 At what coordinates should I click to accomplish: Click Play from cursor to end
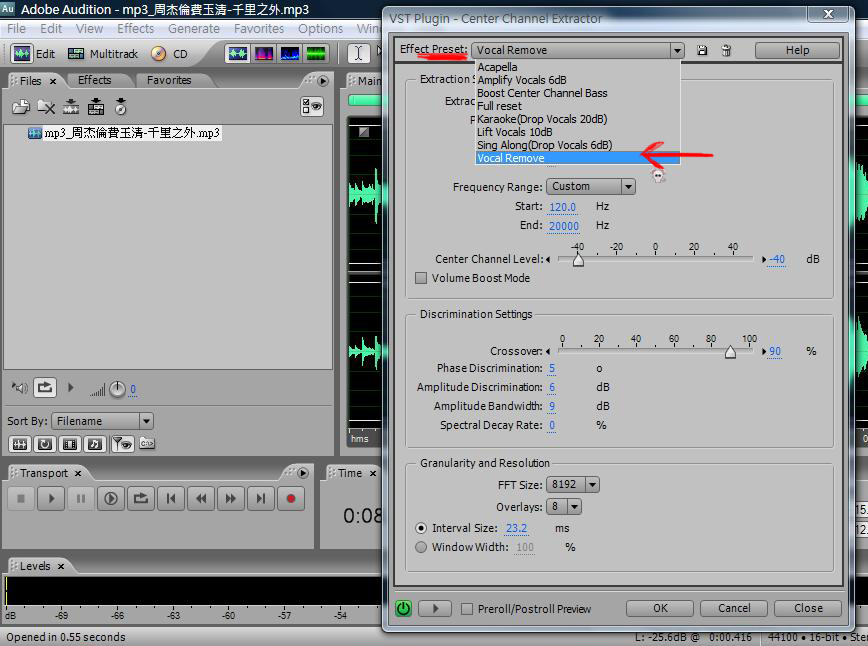pos(111,499)
